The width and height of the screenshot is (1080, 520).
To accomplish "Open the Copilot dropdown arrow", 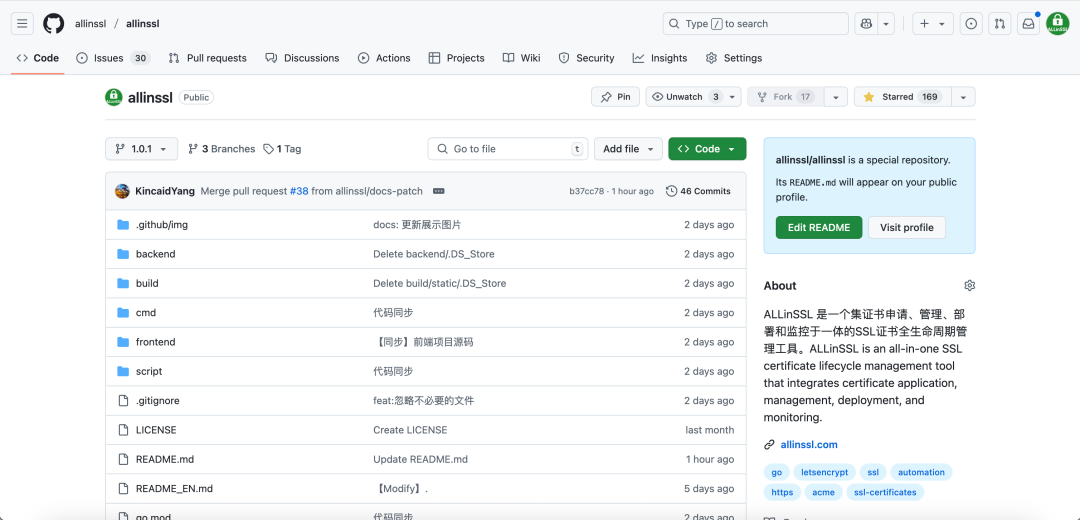I will [886, 23].
